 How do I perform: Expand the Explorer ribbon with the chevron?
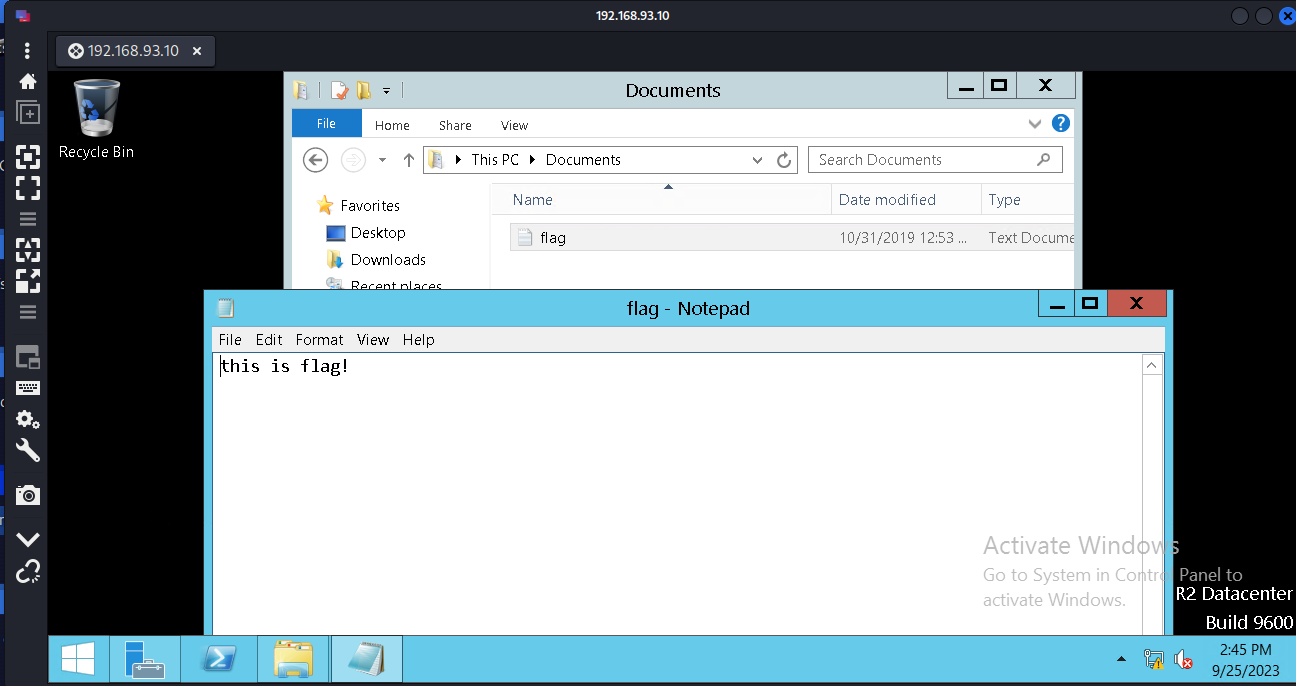[1035, 124]
